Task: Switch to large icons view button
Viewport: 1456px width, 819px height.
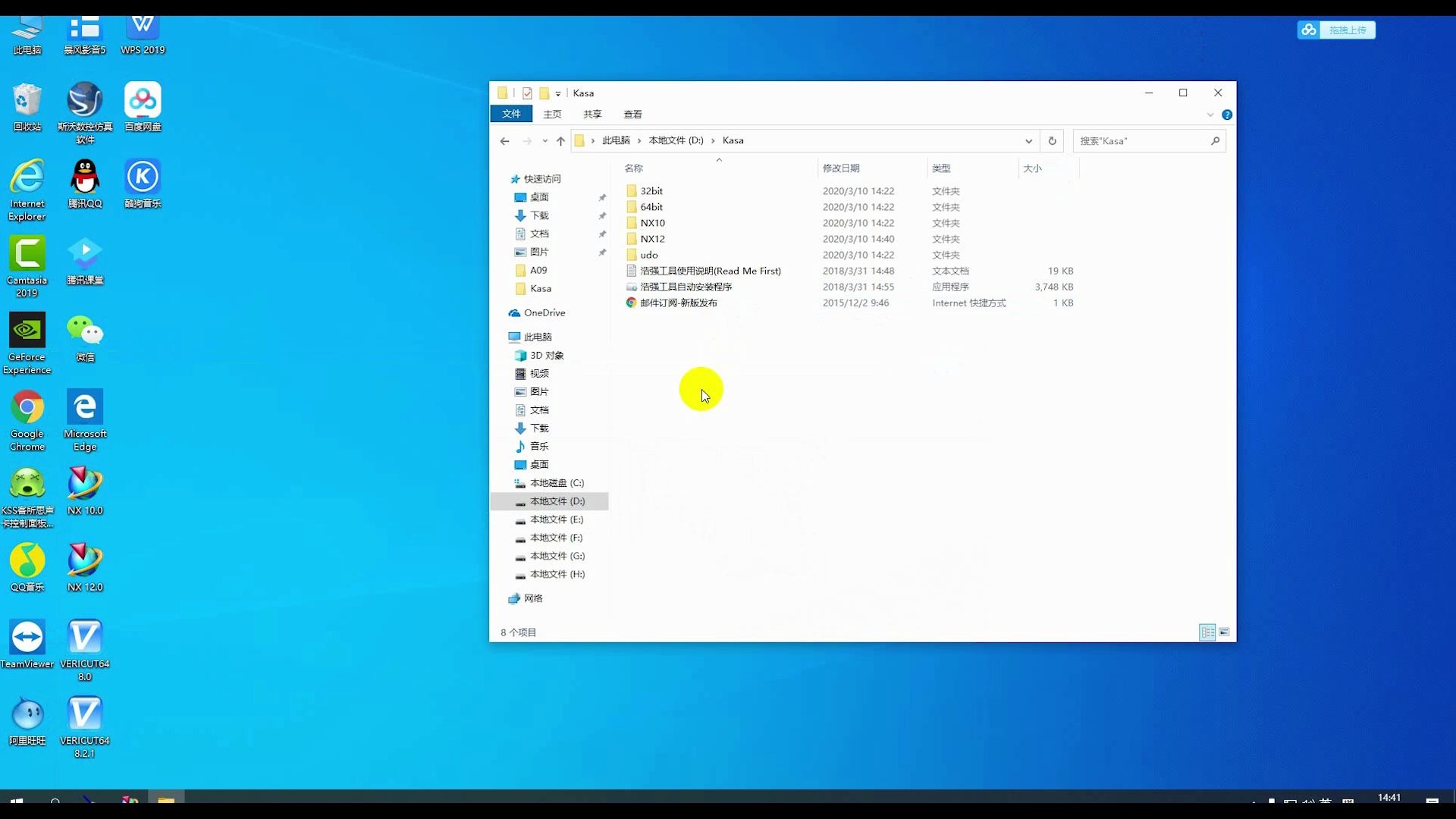Action: [1224, 632]
